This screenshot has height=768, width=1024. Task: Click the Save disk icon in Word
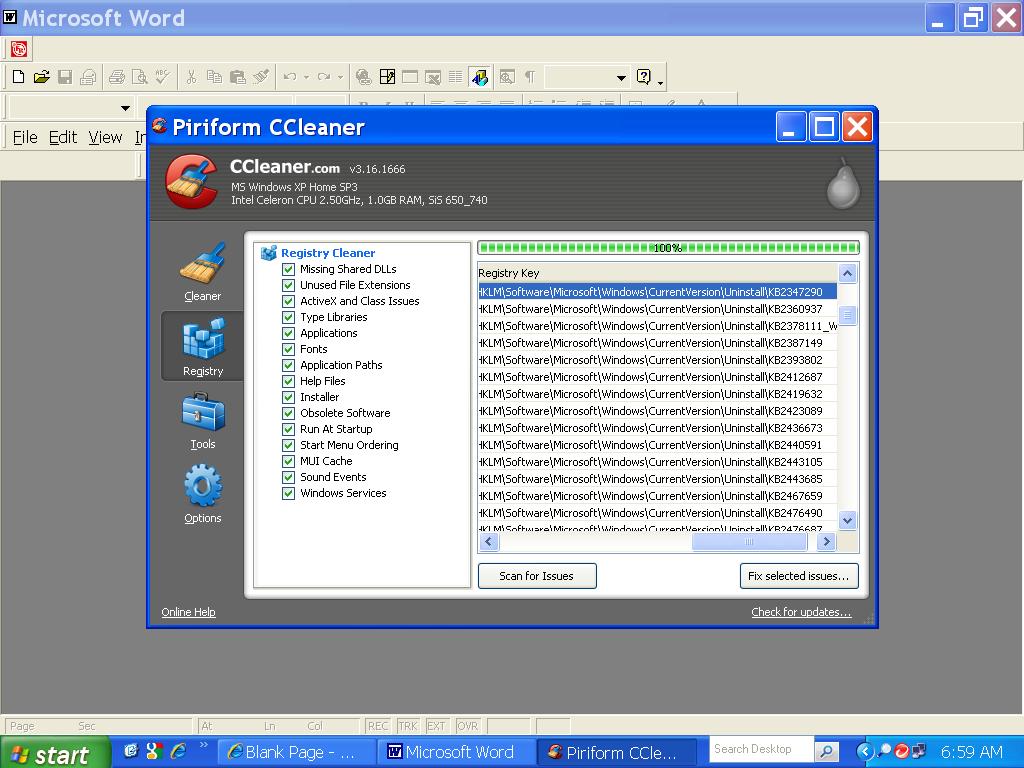click(x=65, y=77)
